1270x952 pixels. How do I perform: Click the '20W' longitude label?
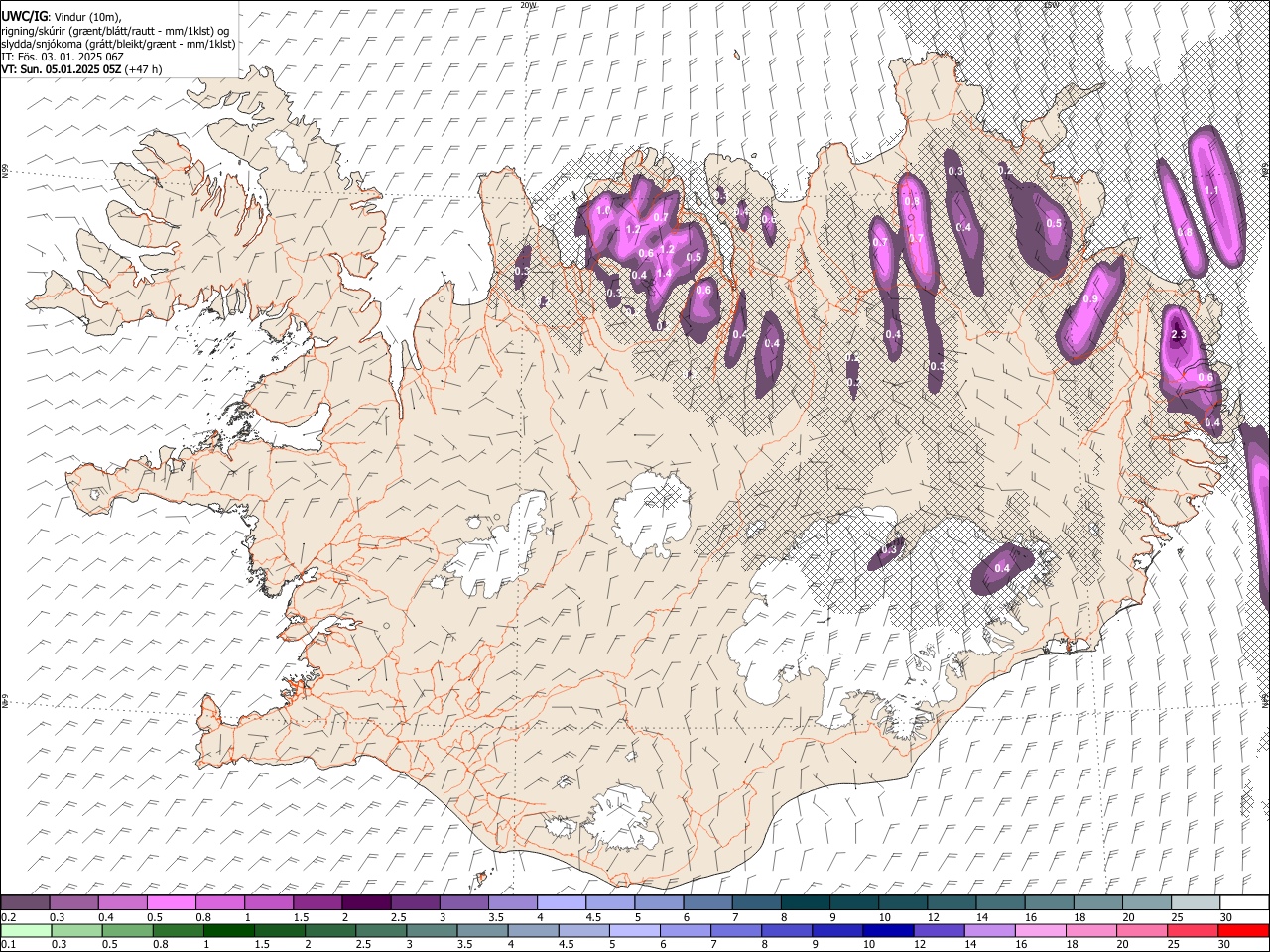coord(528,5)
